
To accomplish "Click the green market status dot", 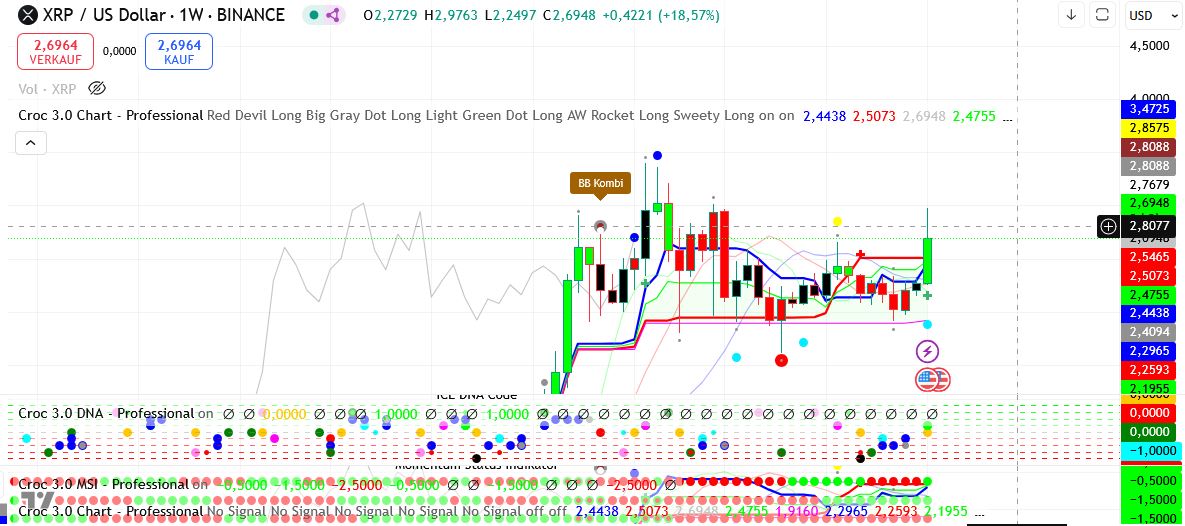I will [x=314, y=15].
